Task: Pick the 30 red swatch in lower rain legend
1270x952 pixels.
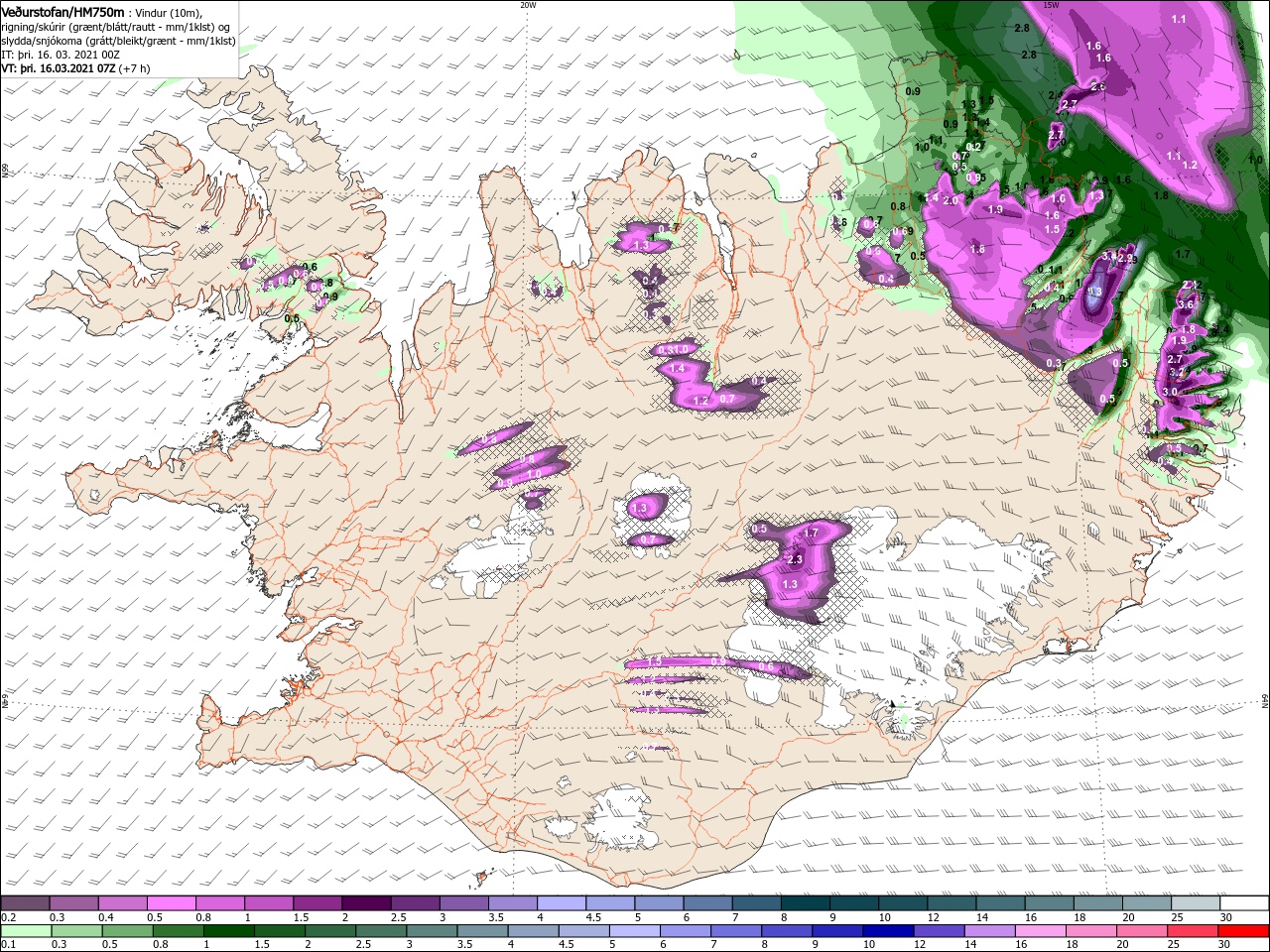Action: pyautogui.click(x=1244, y=931)
